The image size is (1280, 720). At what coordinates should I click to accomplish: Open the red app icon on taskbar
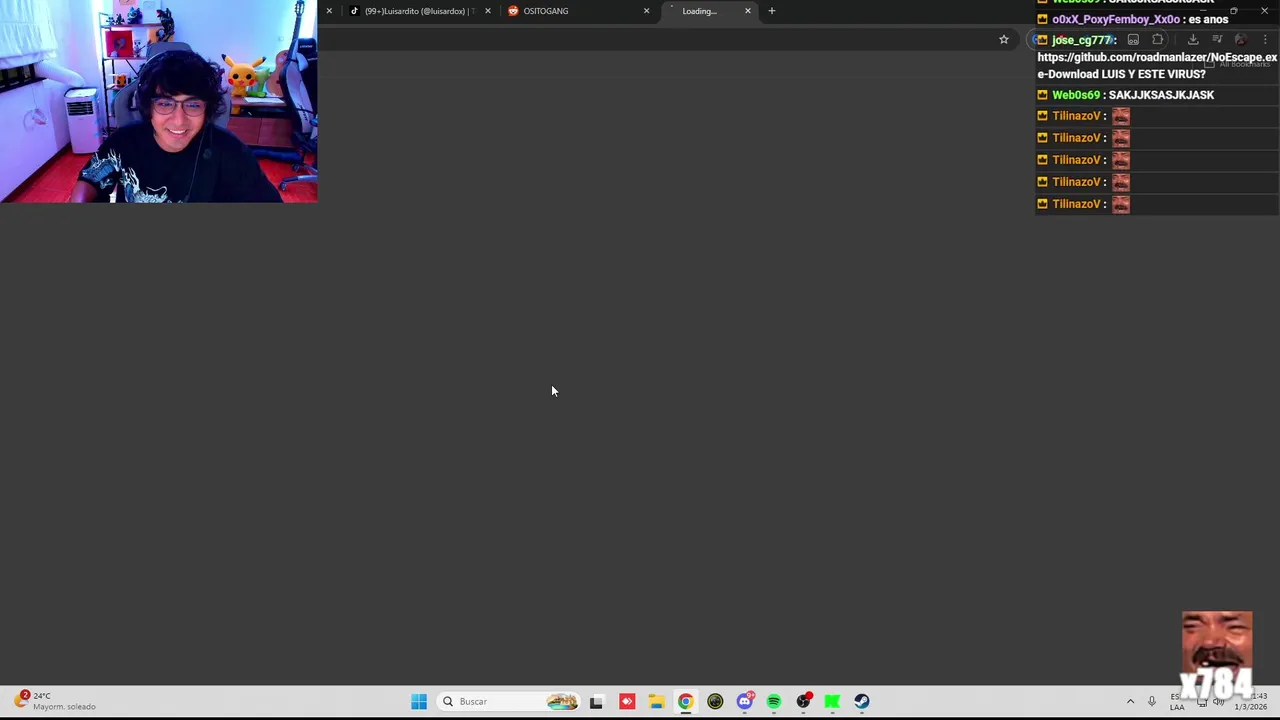click(x=627, y=701)
